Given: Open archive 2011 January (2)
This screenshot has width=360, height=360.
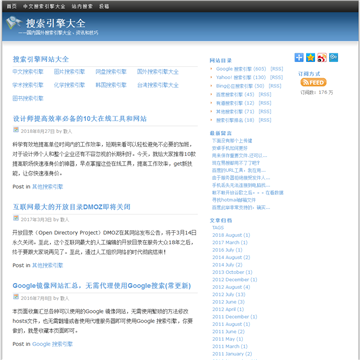Looking at the screenshot, I should (232, 354).
